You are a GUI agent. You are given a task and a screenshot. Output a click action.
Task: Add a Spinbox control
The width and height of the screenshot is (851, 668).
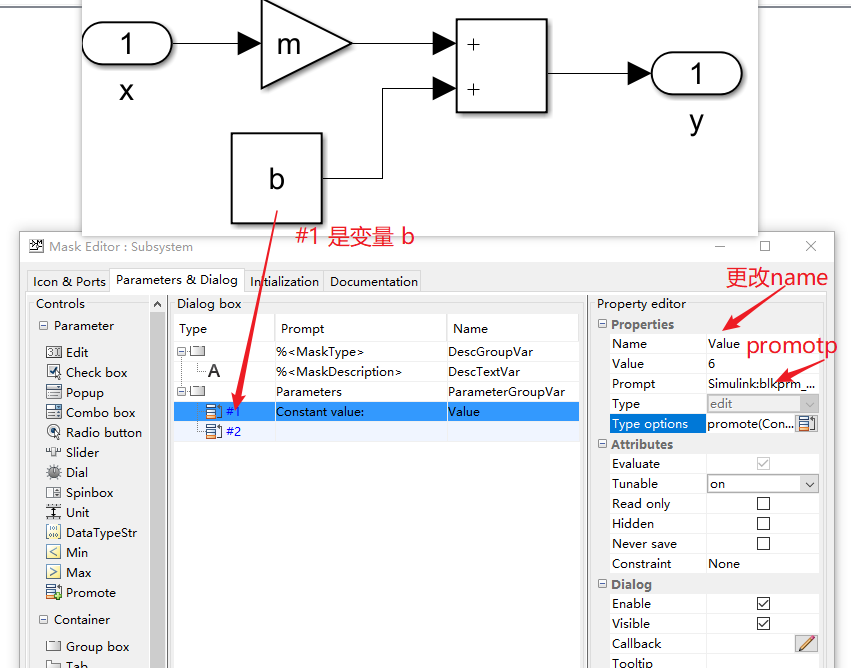(80, 493)
